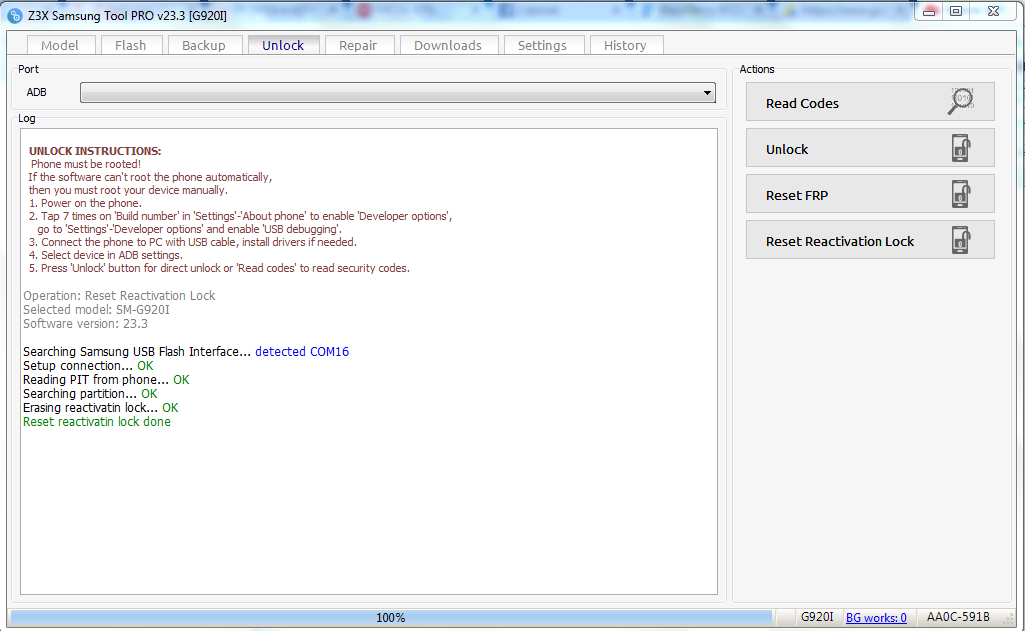The width and height of the screenshot is (1025, 631).
Task: Click 'Reset reactivatin lock done' log line
Action: [97, 422]
